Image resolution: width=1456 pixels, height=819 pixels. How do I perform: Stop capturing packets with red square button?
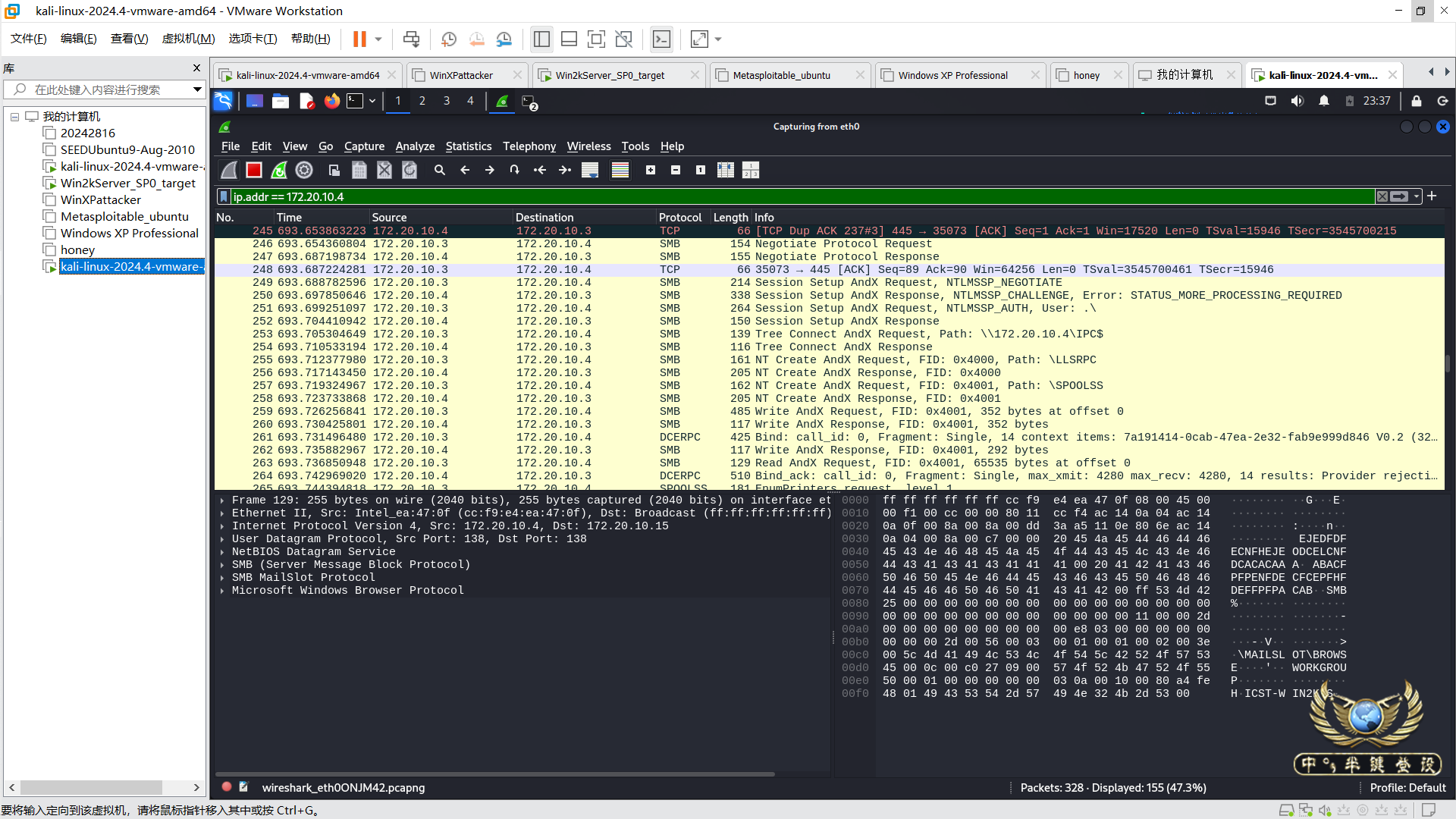[254, 171]
